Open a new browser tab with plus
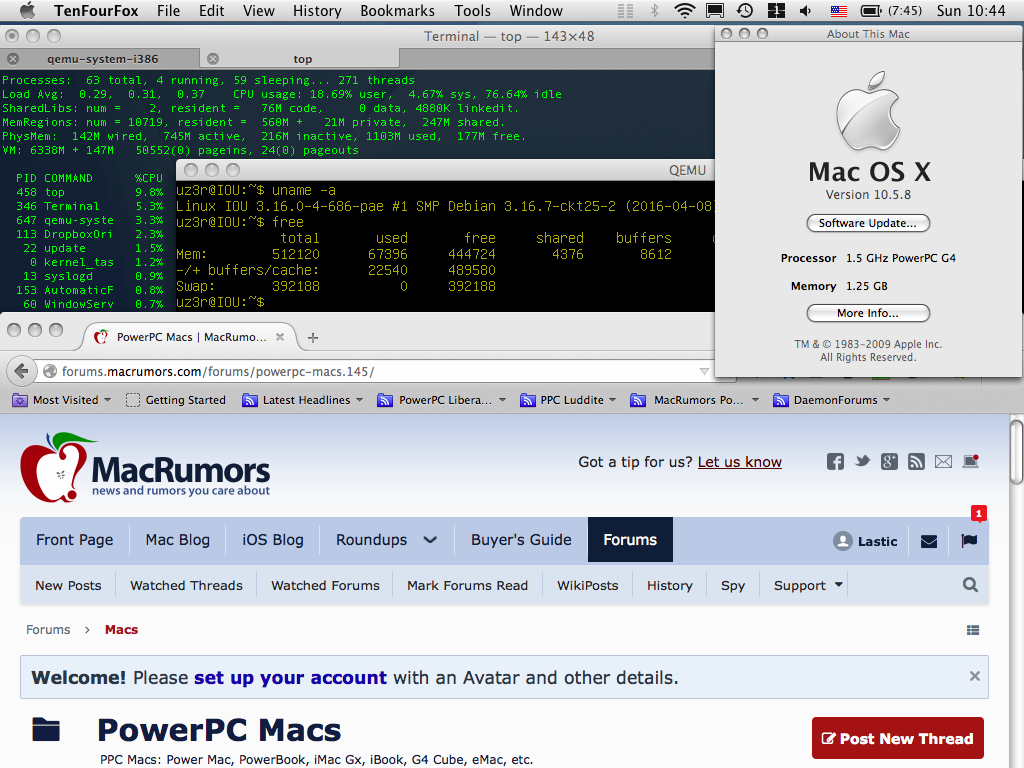The width and height of the screenshot is (1024, 768). (x=313, y=338)
